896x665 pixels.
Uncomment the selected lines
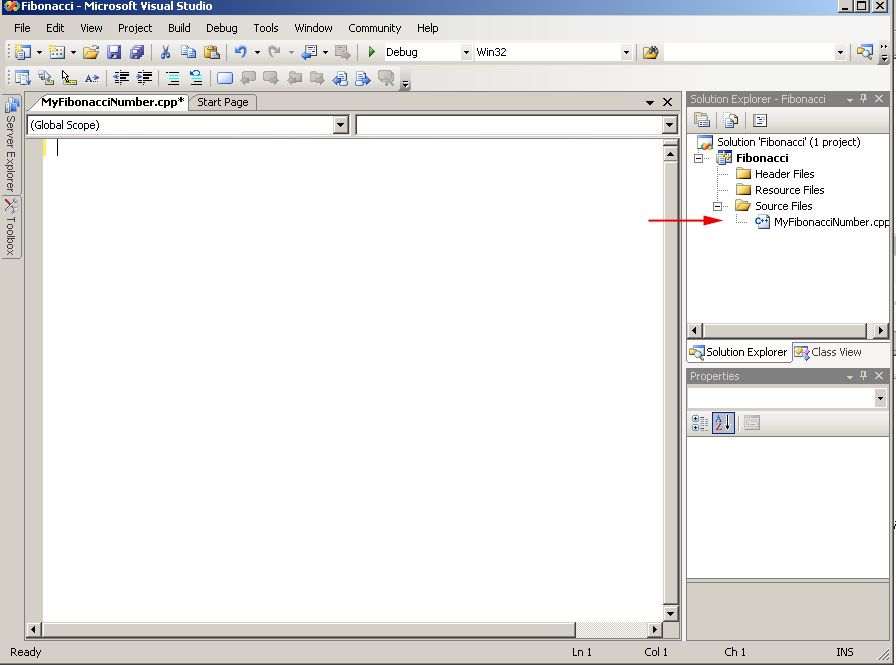pos(196,78)
